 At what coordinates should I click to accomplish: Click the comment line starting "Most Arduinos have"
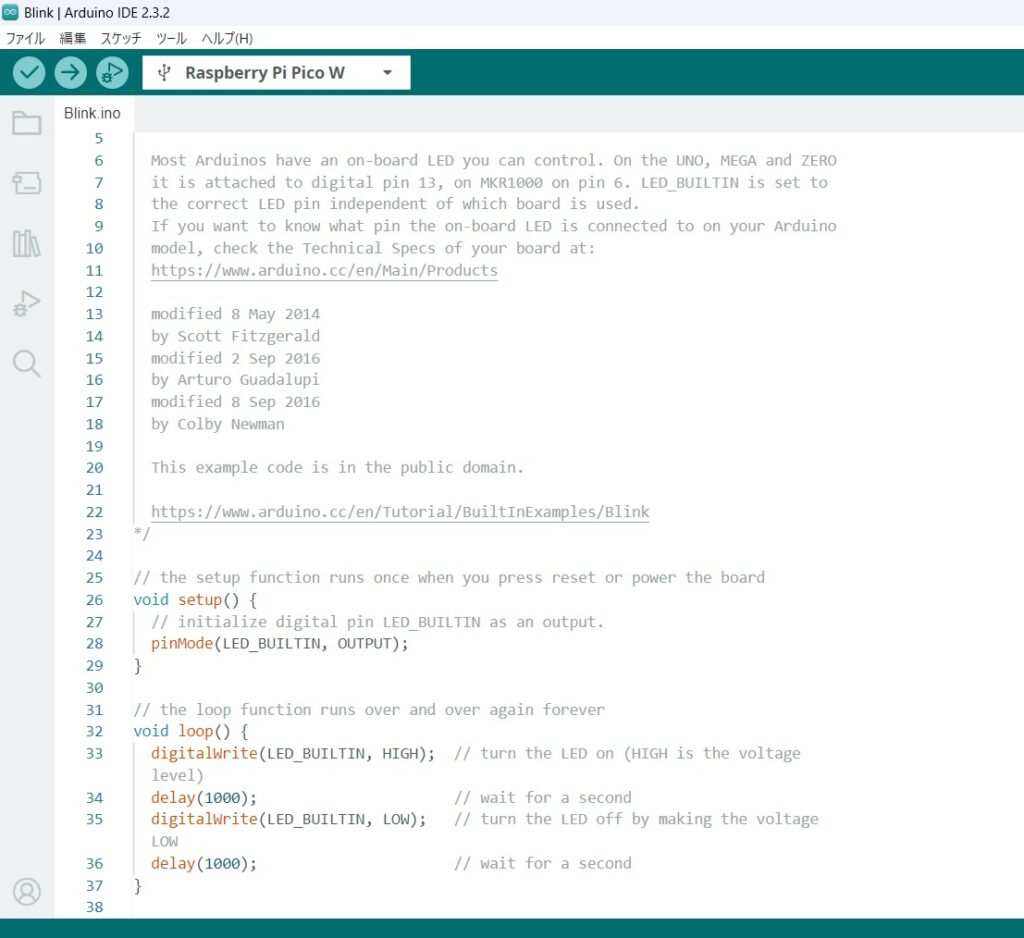click(x=494, y=161)
